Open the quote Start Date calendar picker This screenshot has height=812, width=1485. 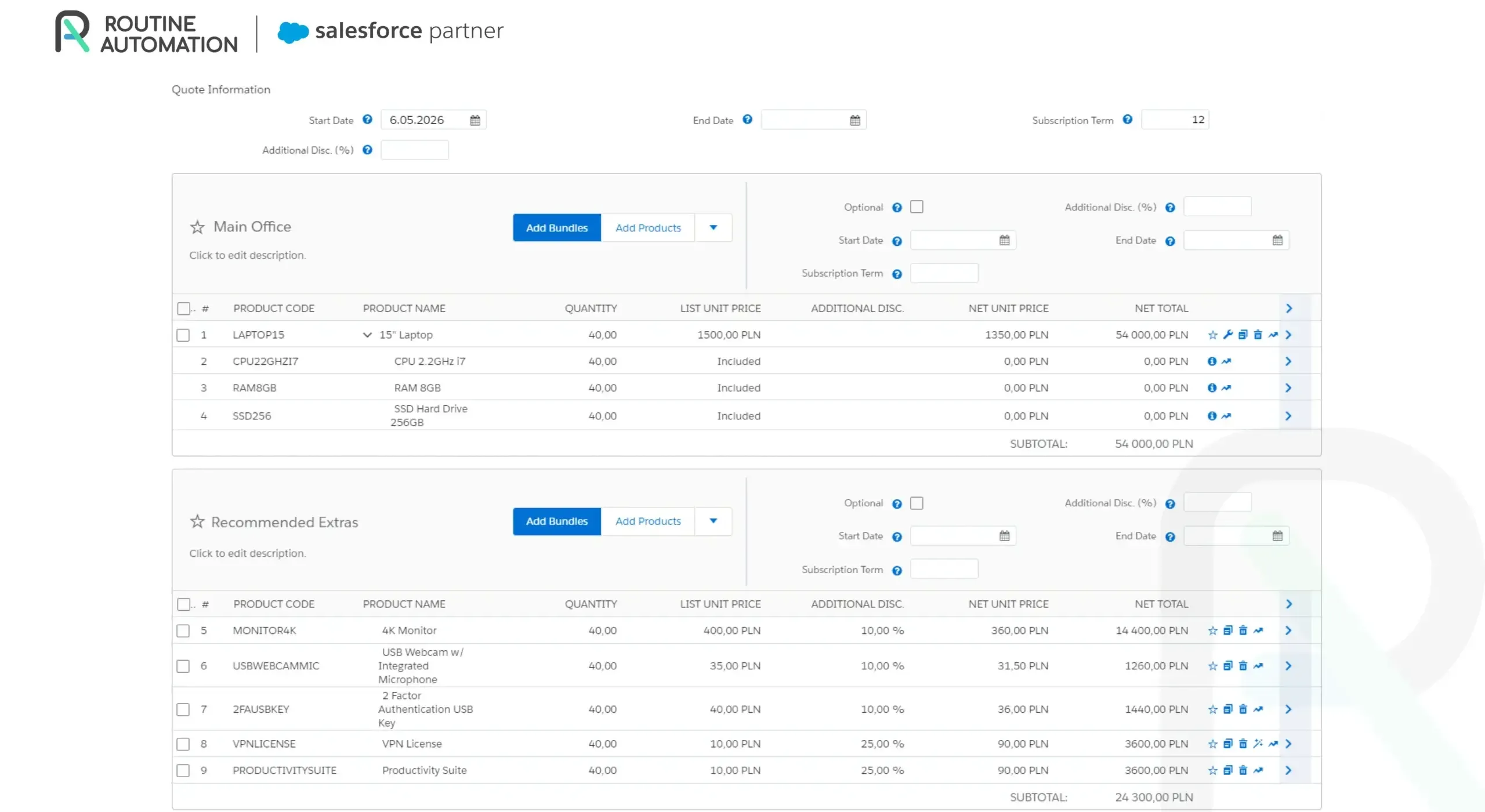(x=475, y=120)
